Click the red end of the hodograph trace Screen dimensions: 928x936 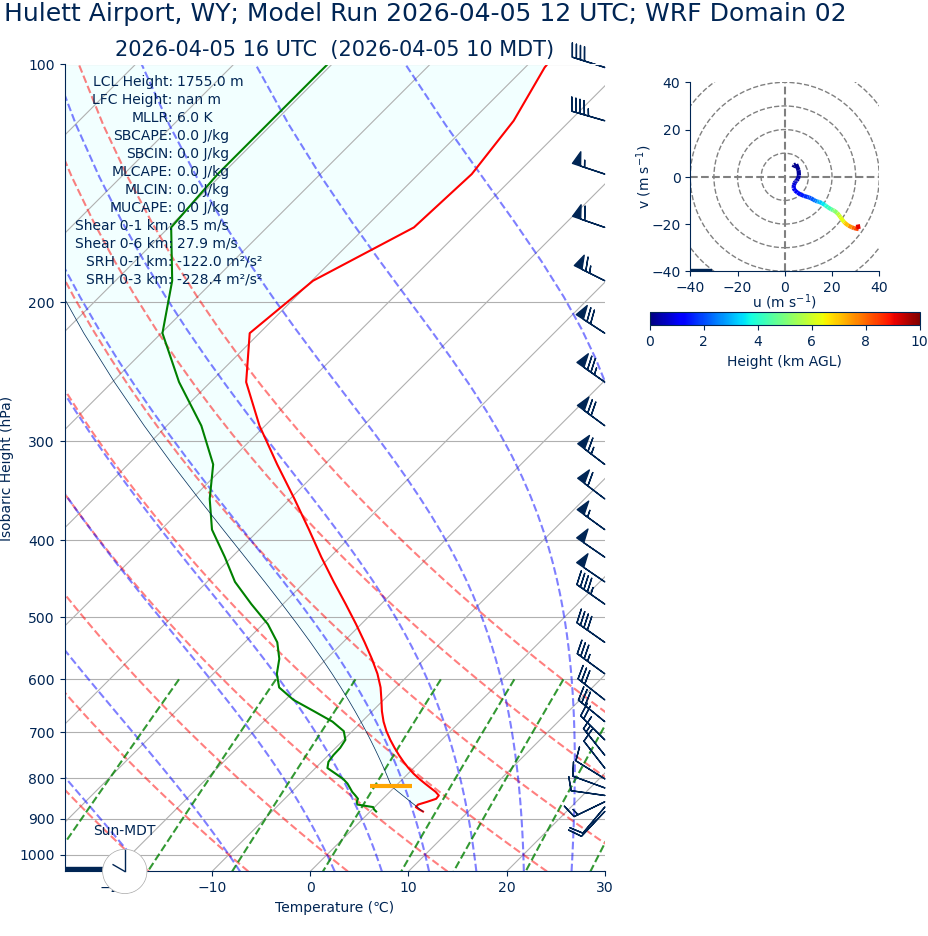pyautogui.click(x=856, y=228)
